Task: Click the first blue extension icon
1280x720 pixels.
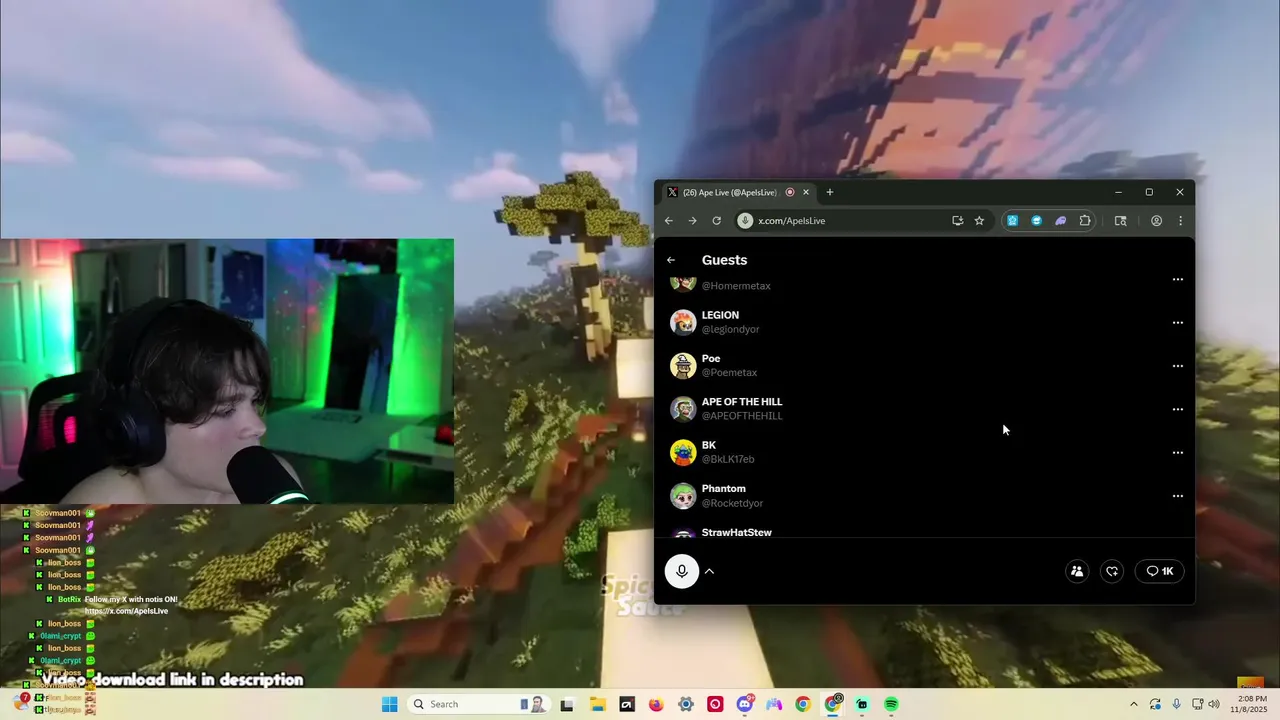Action: pyautogui.click(x=1013, y=221)
